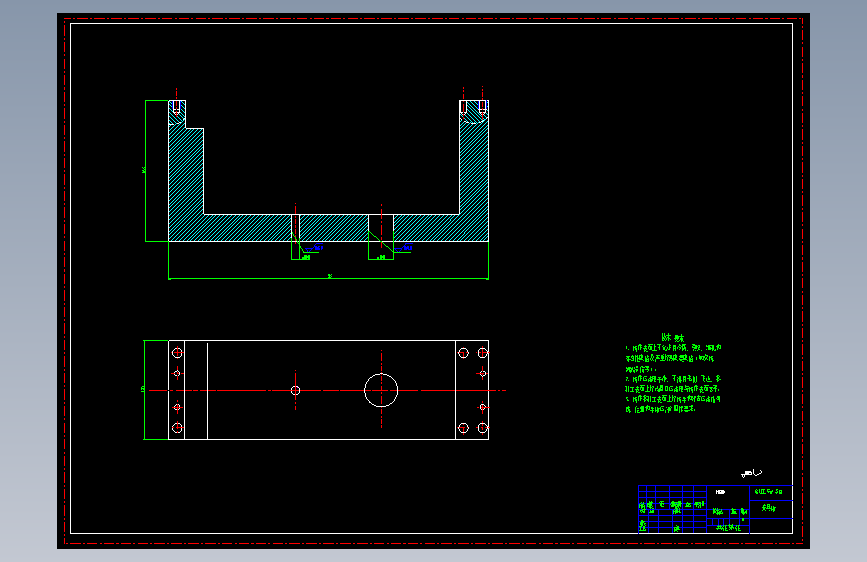Viewport: 867px width, 562px height.
Task: Click the white roughness symbol above the title block
Action: [x=751, y=473]
